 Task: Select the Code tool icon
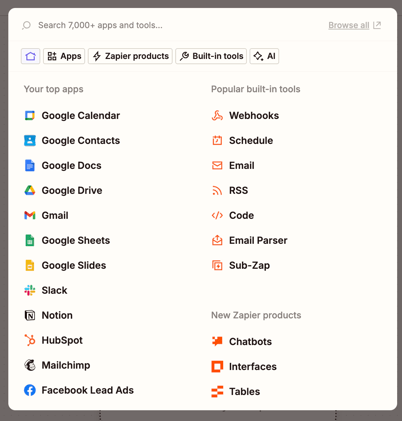(x=217, y=215)
